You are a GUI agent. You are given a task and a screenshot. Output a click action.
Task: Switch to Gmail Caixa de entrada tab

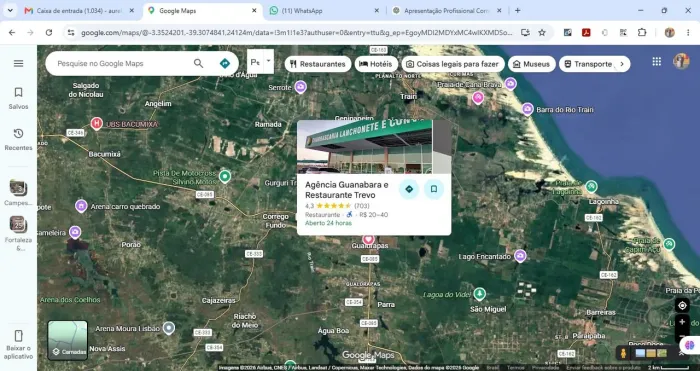[x=79, y=10]
